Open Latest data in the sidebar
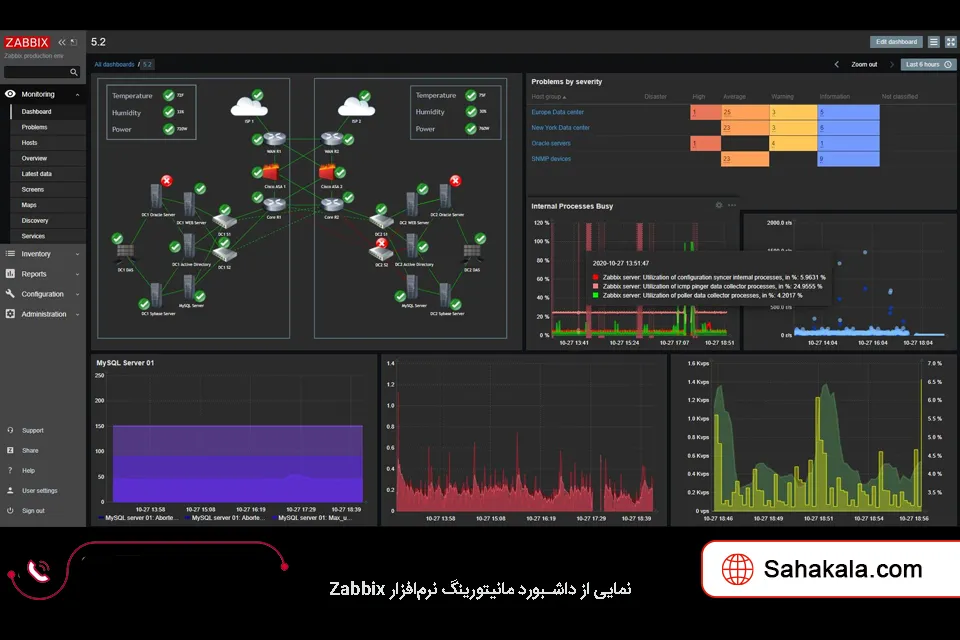 coord(37,174)
